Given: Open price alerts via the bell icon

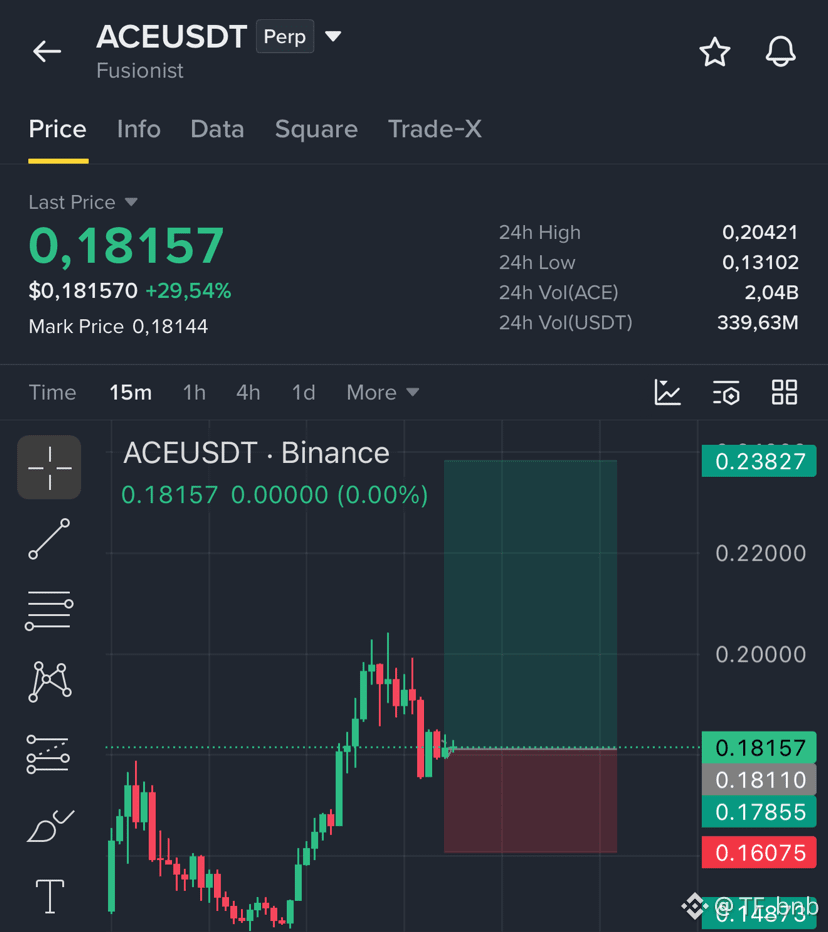Looking at the screenshot, I should [x=780, y=52].
